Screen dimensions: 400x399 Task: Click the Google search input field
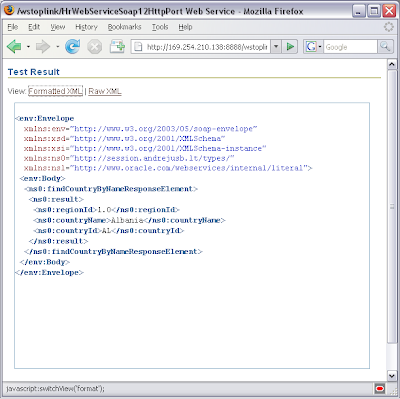350,47
